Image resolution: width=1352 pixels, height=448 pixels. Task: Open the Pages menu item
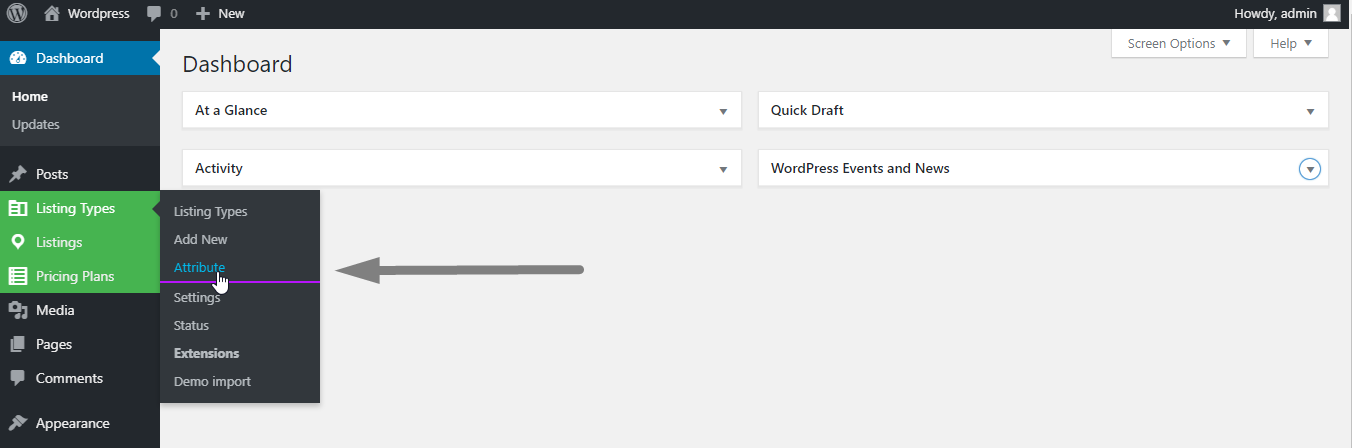pos(54,344)
